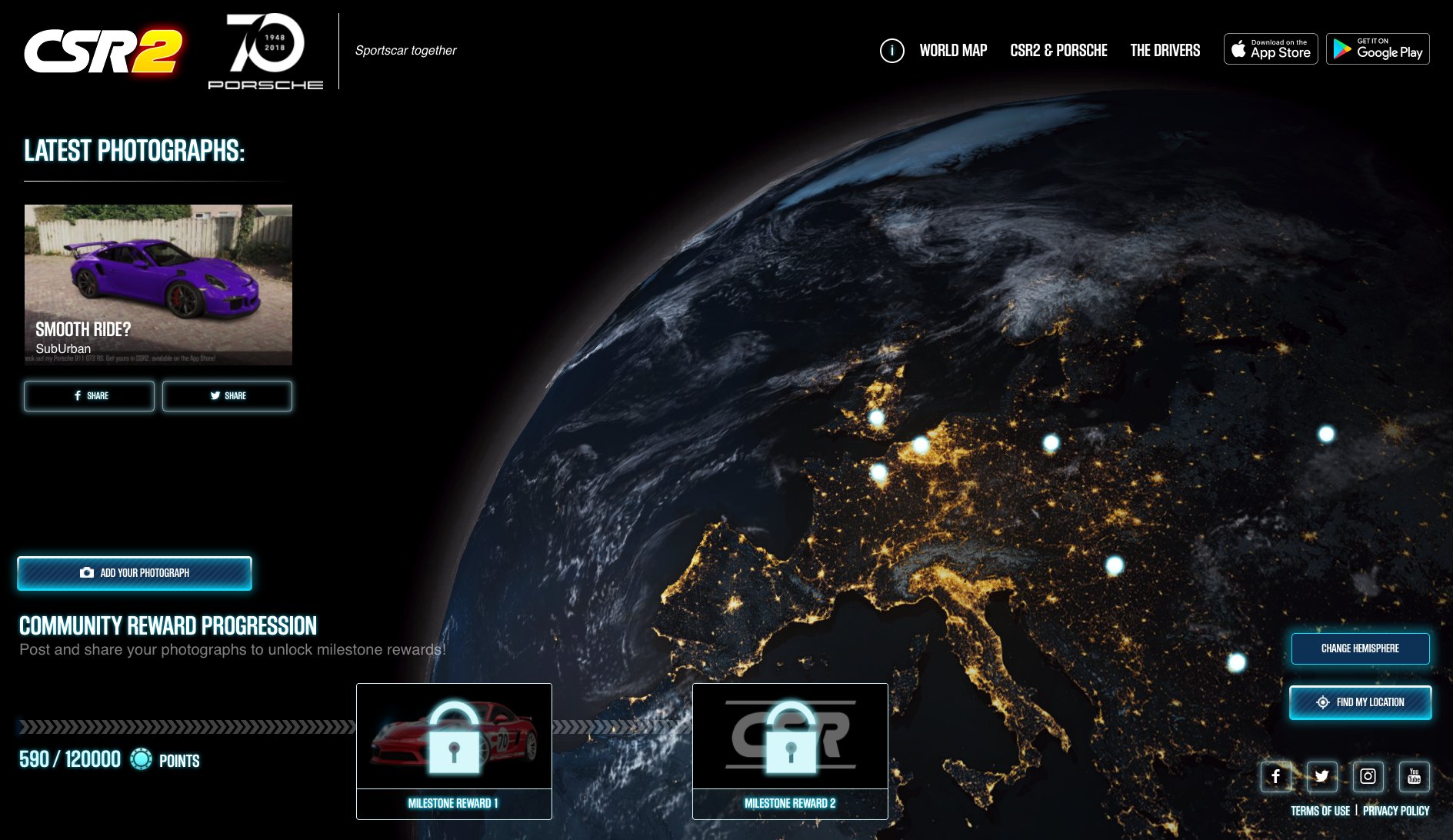Open the info circle icon
1453x840 pixels.
(x=891, y=51)
